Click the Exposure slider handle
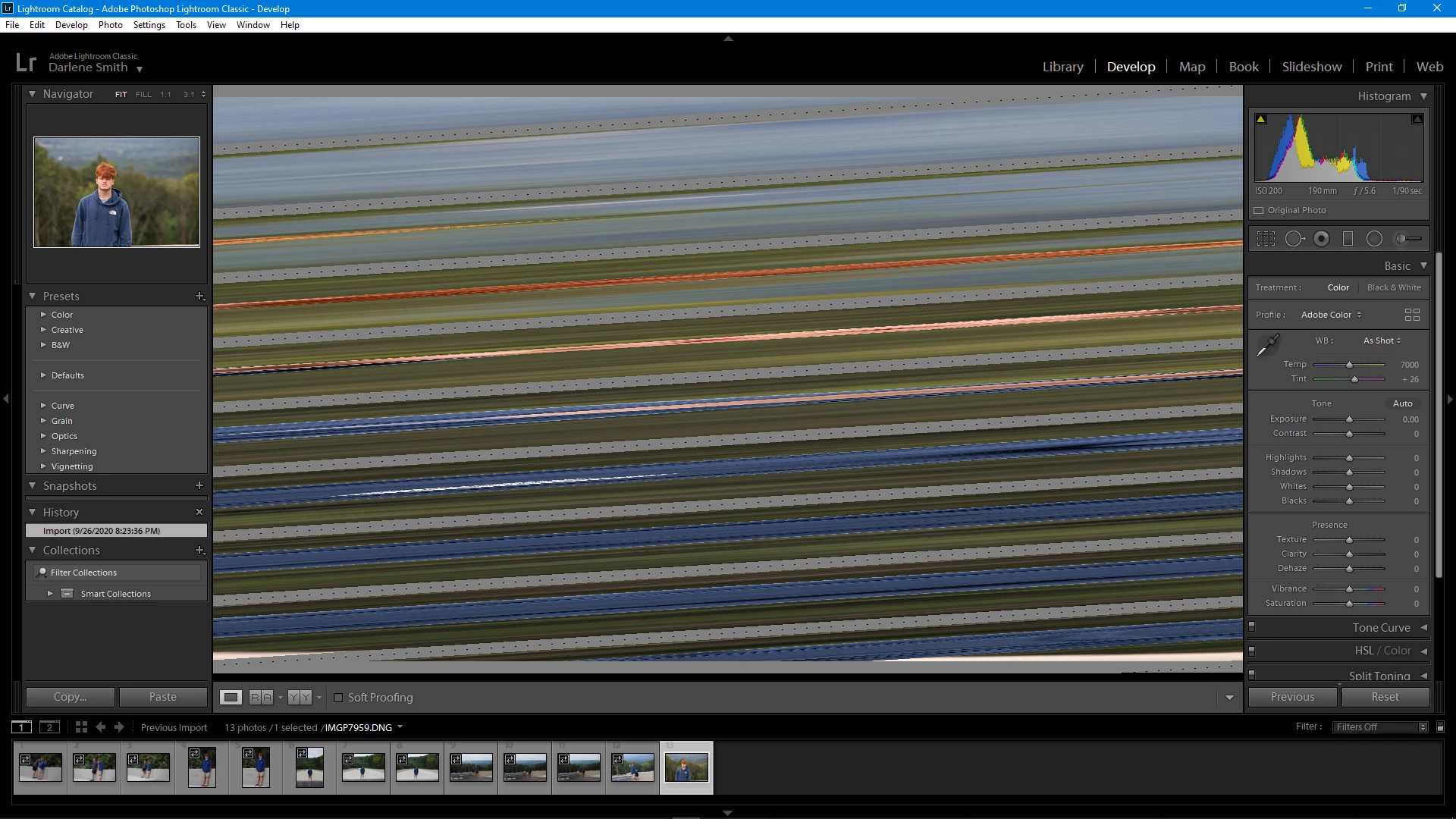The height and width of the screenshot is (819, 1456). point(1349,419)
